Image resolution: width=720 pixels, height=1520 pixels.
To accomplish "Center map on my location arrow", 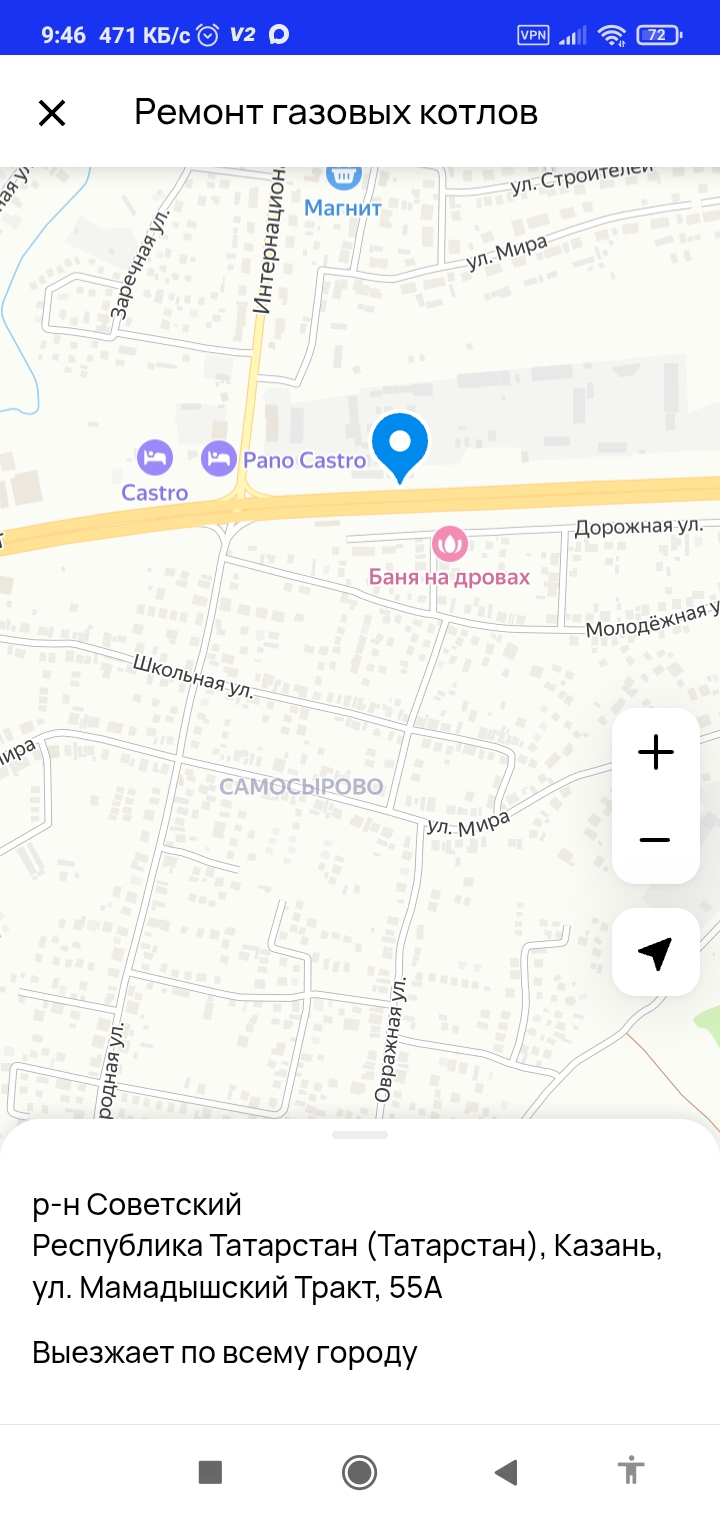I will (656, 953).
